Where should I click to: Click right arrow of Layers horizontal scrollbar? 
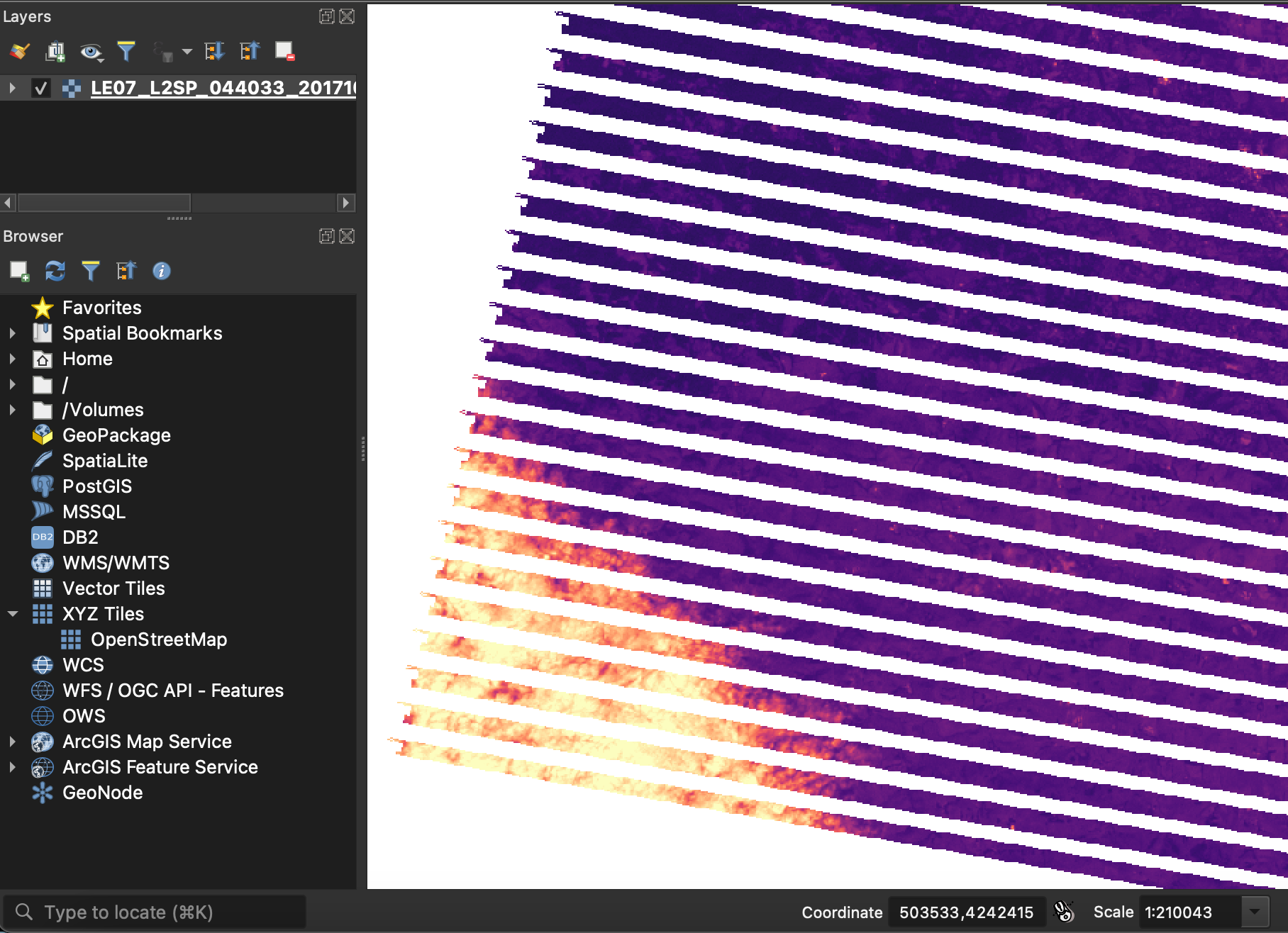345,203
